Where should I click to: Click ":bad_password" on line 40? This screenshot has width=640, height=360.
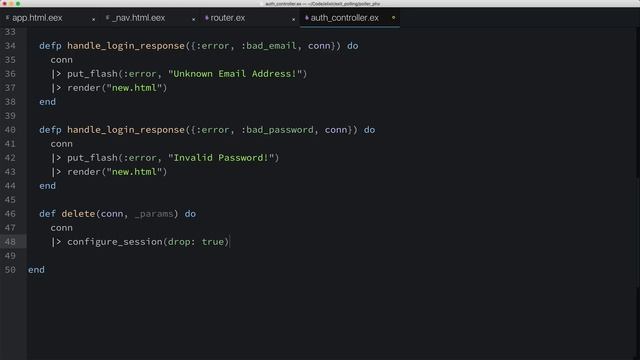coord(277,130)
